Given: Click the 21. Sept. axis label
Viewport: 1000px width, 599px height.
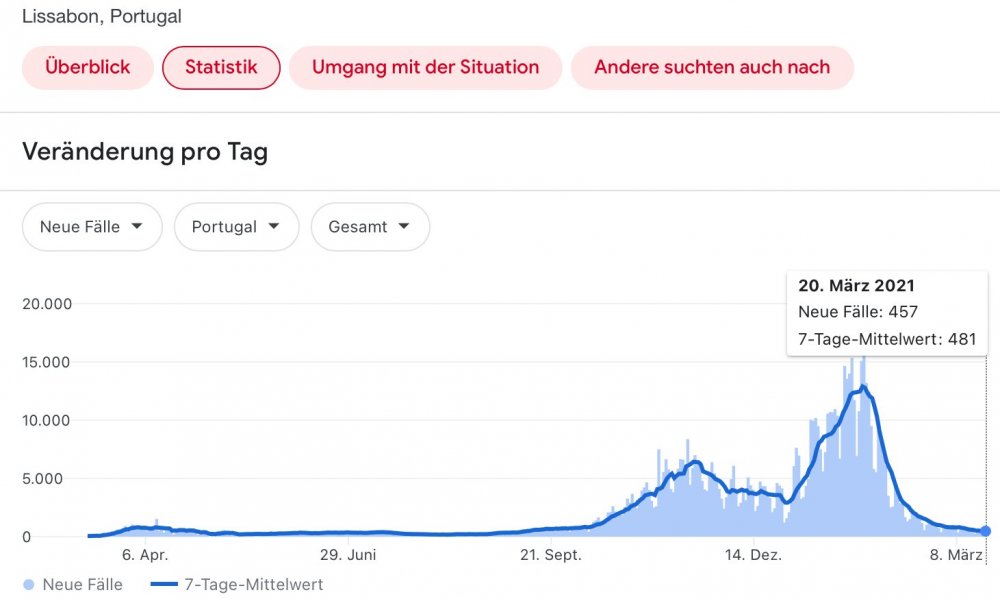Looking at the screenshot, I should [x=550, y=555].
